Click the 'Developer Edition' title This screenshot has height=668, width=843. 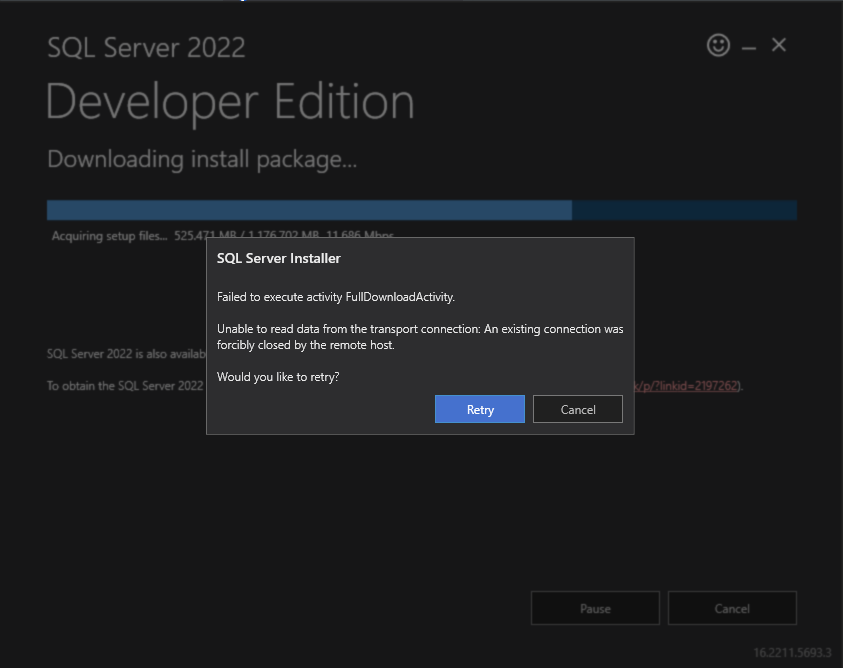pos(230,102)
